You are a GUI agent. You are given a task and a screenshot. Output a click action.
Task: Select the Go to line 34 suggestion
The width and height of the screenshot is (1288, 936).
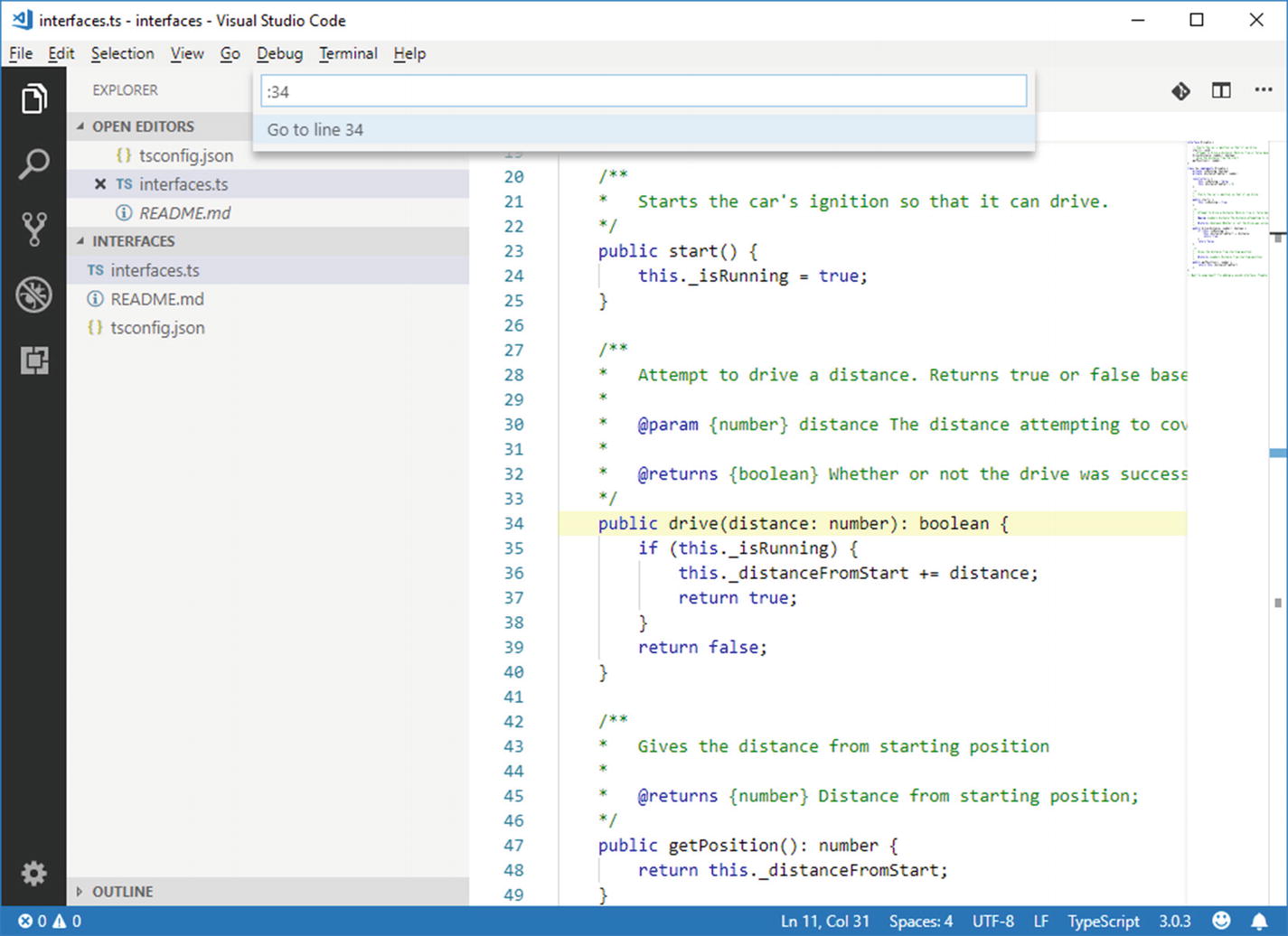click(x=315, y=129)
